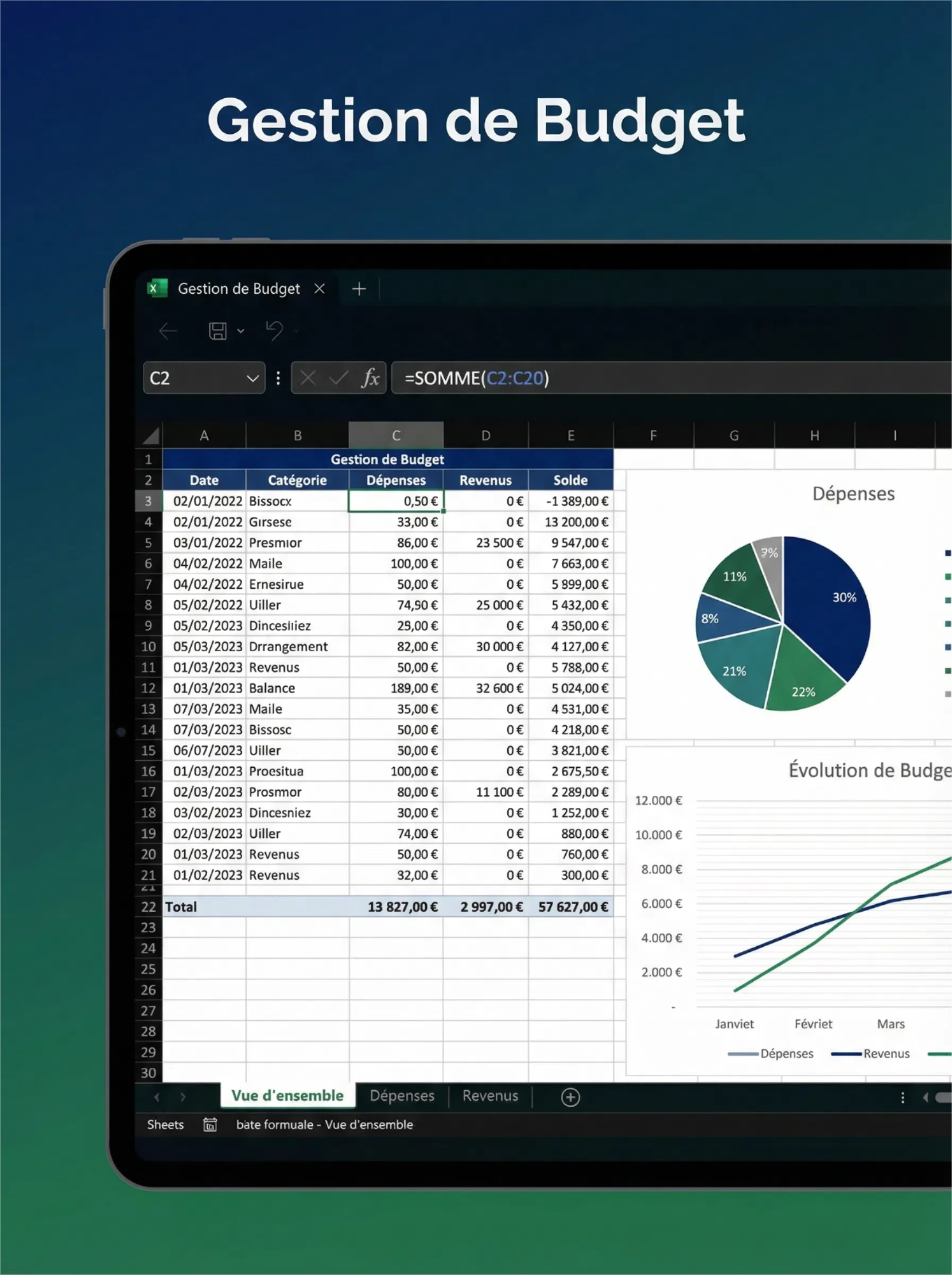952x1275 pixels.
Task: Close the Gestion de Budget tab
Action: 319,288
